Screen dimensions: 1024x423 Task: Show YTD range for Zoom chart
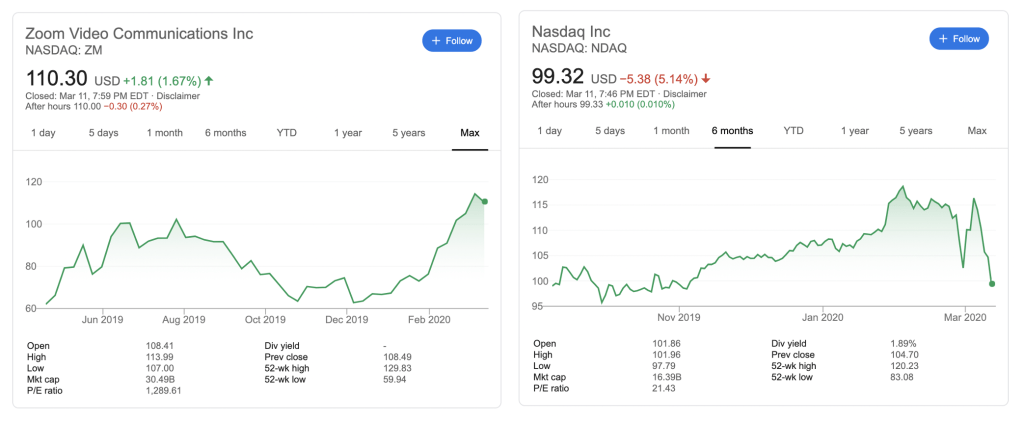tap(286, 133)
